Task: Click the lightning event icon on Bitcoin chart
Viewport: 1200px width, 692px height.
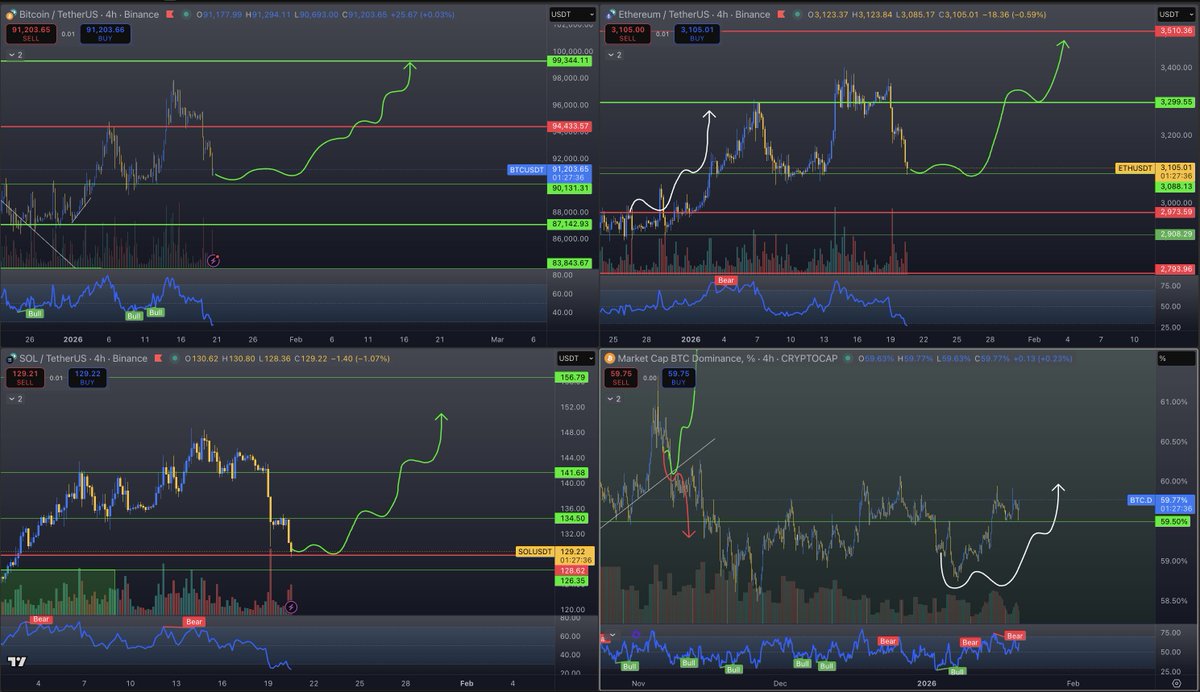Action: point(213,260)
